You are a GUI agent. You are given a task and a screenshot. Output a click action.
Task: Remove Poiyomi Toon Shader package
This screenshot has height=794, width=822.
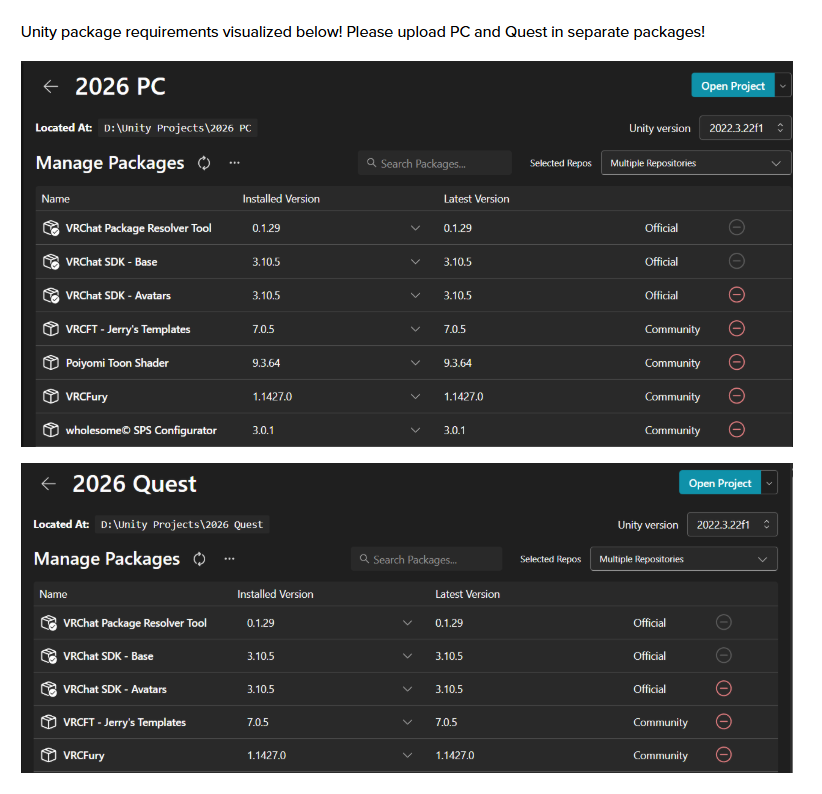tap(737, 362)
